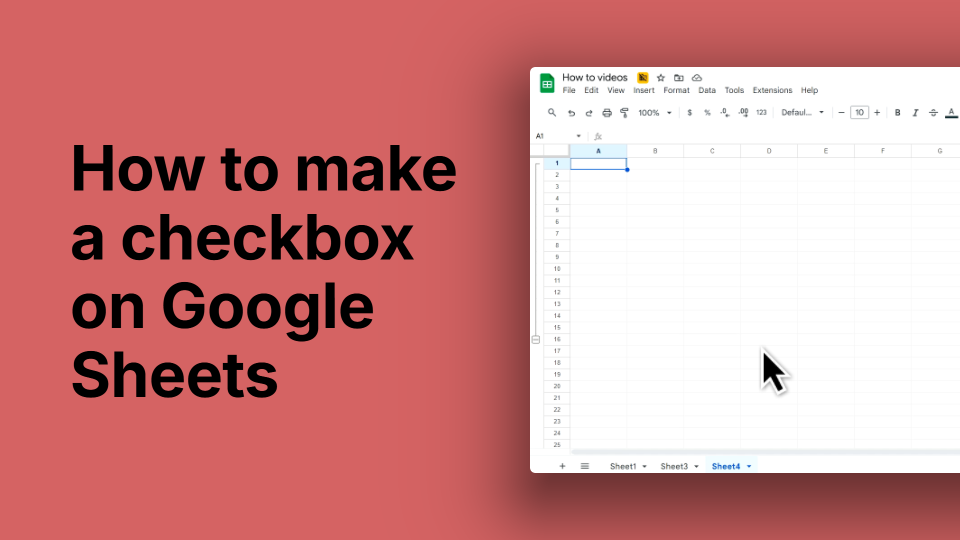Image resolution: width=960 pixels, height=540 pixels.
Task: Open the move-to-folder icon
Action: point(678,78)
